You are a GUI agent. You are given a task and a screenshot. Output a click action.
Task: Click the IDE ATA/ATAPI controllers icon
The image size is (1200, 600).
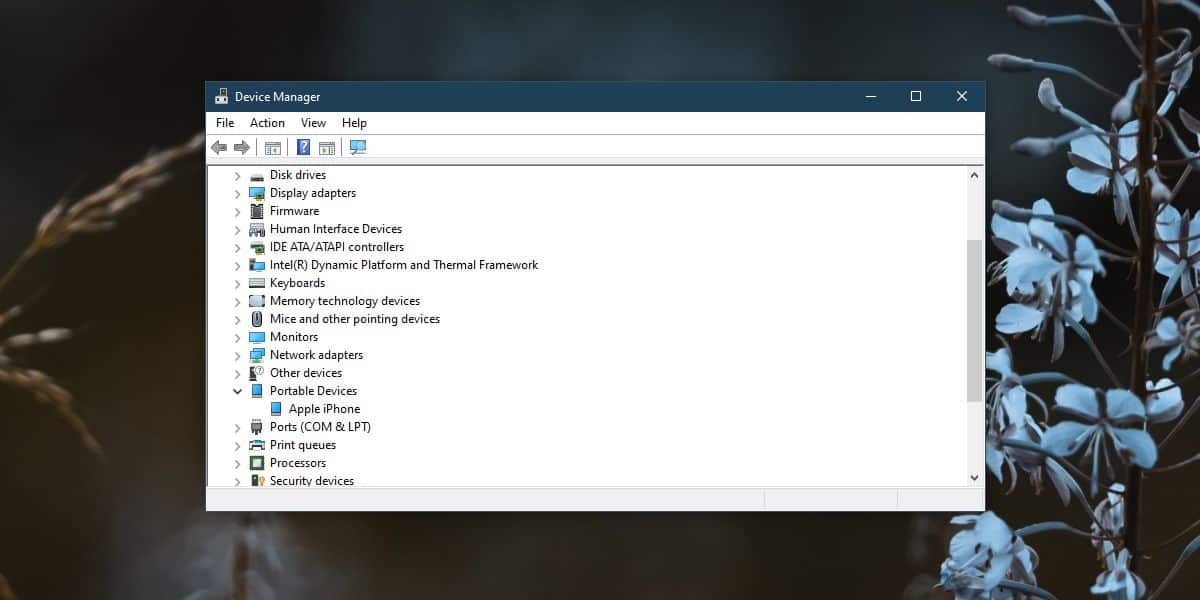click(x=257, y=247)
